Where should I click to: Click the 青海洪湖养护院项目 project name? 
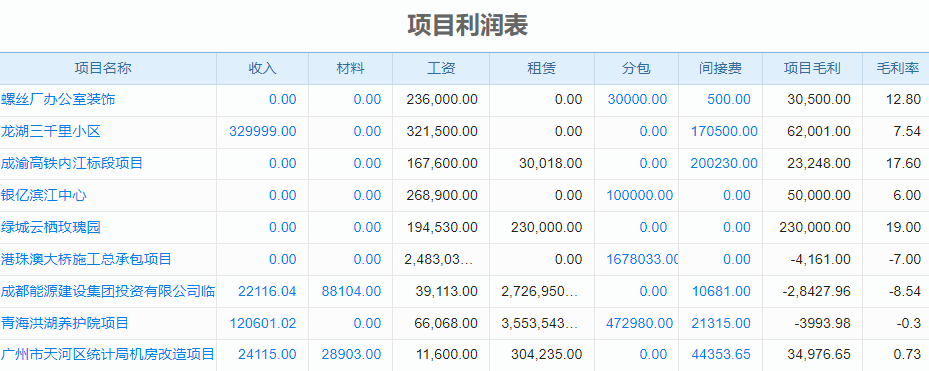tap(65, 324)
